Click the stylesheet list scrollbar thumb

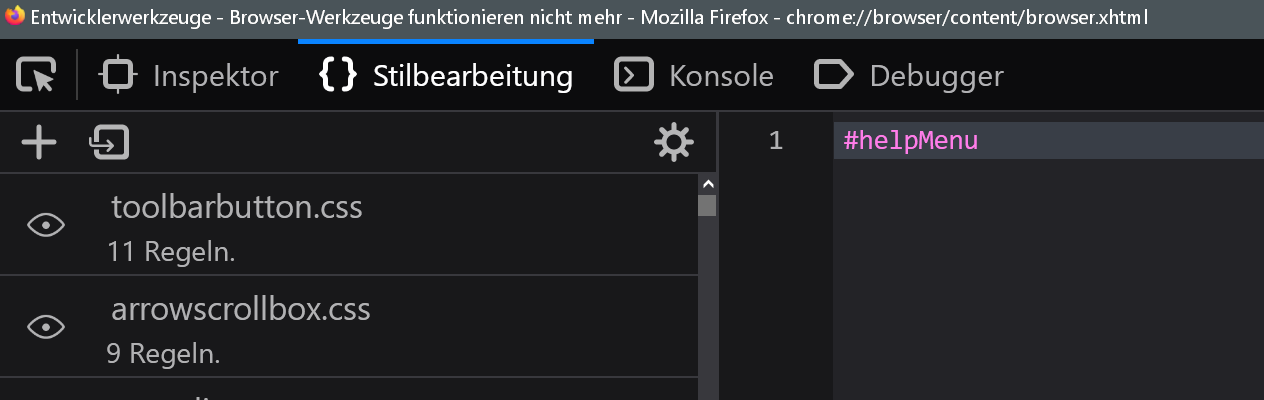(708, 206)
